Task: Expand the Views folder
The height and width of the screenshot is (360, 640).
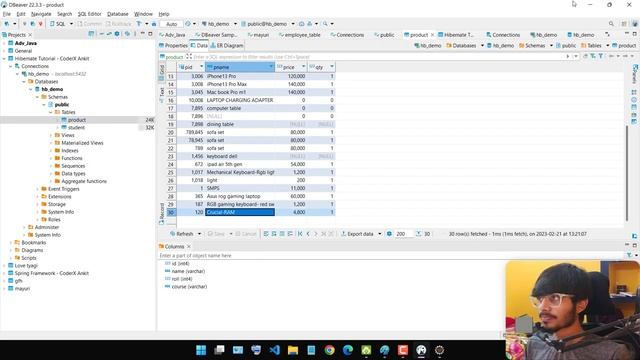Action: click(x=51, y=135)
